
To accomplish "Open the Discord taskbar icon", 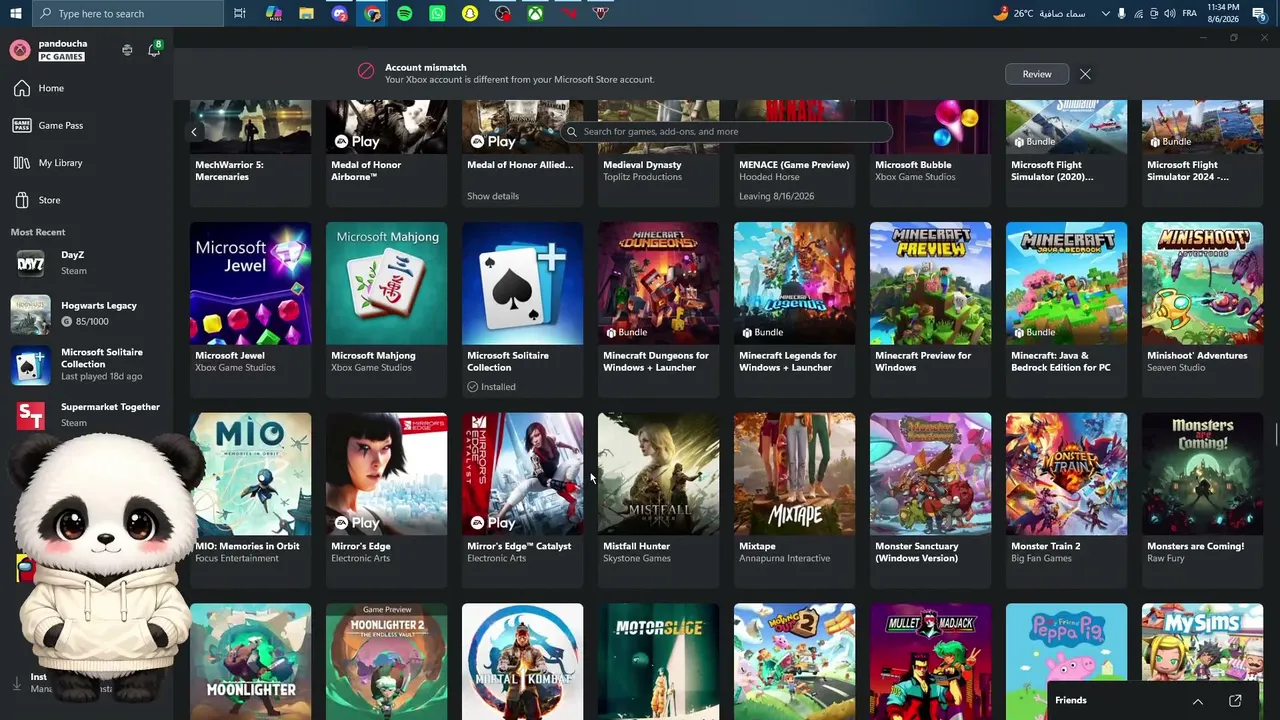I will pos(339,13).
